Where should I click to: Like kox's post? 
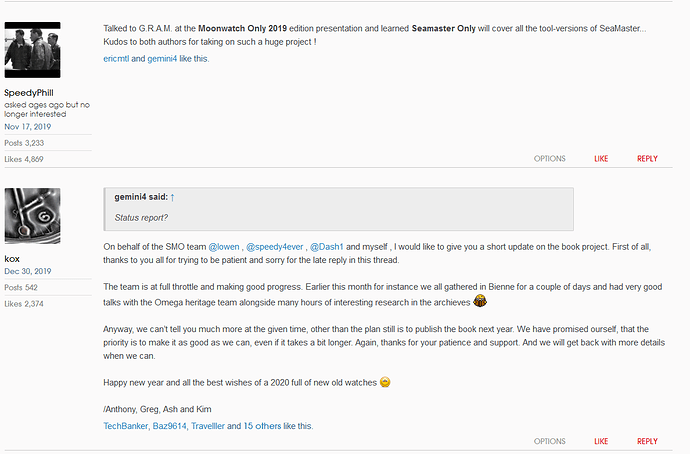coord(601,441)
